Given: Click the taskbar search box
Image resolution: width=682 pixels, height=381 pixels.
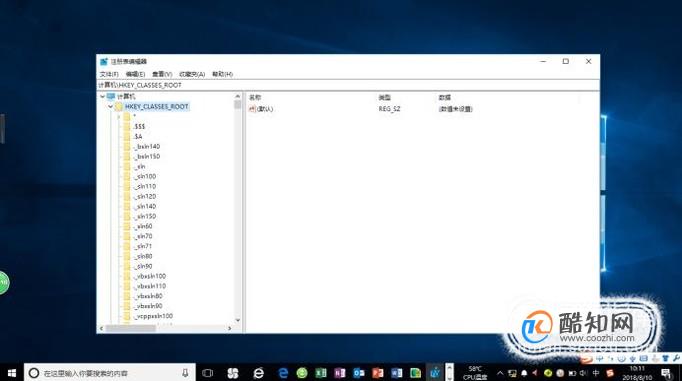Looking at the screenshot, I should point(110,373).
